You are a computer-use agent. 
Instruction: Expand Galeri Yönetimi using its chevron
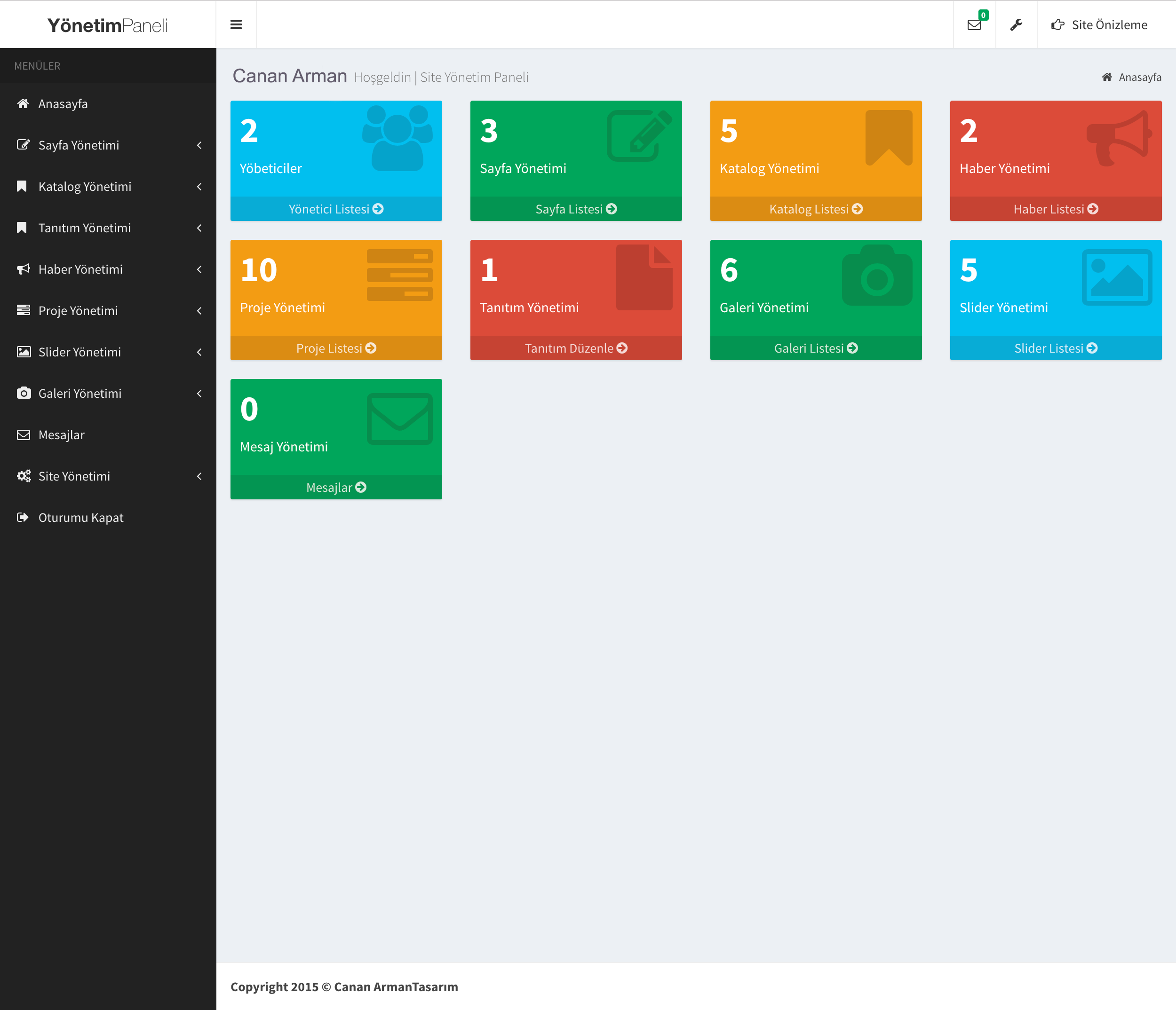(x=199, y=394)
